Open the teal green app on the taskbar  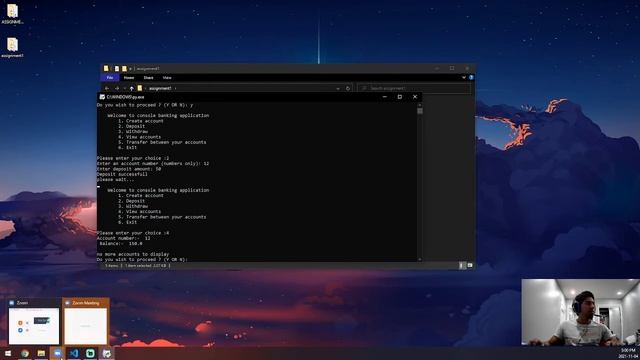pyautogui.click(x=90, y=353)
